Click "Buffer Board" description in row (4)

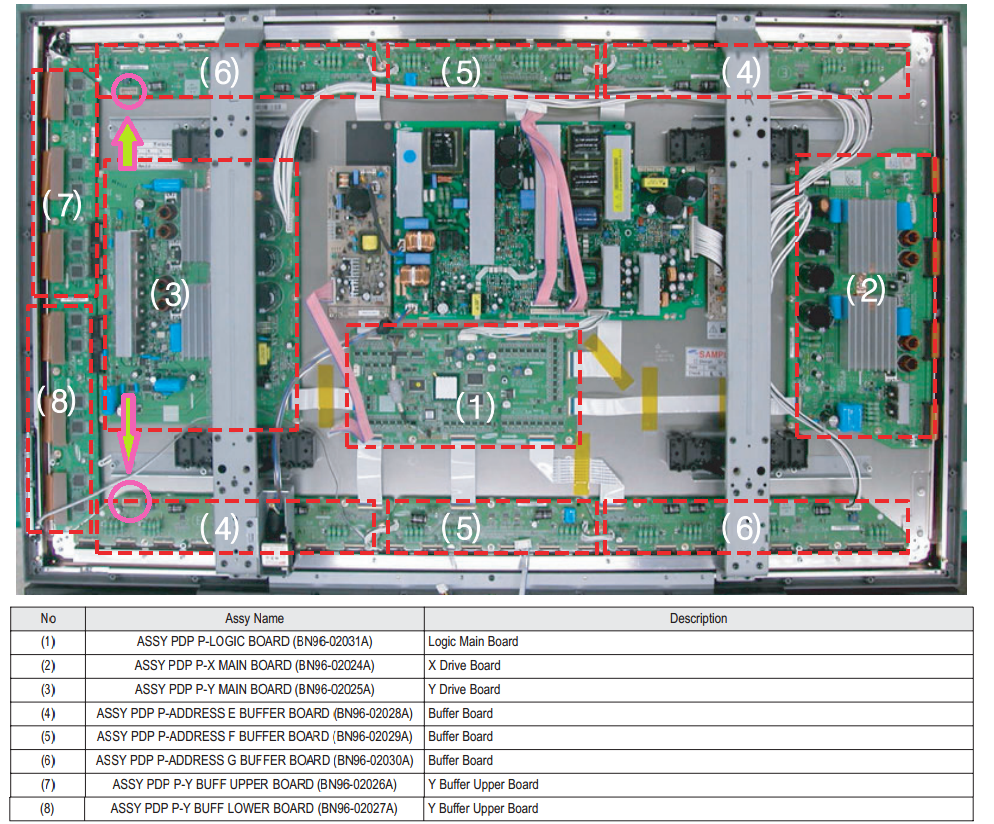(x=460, y=714)
